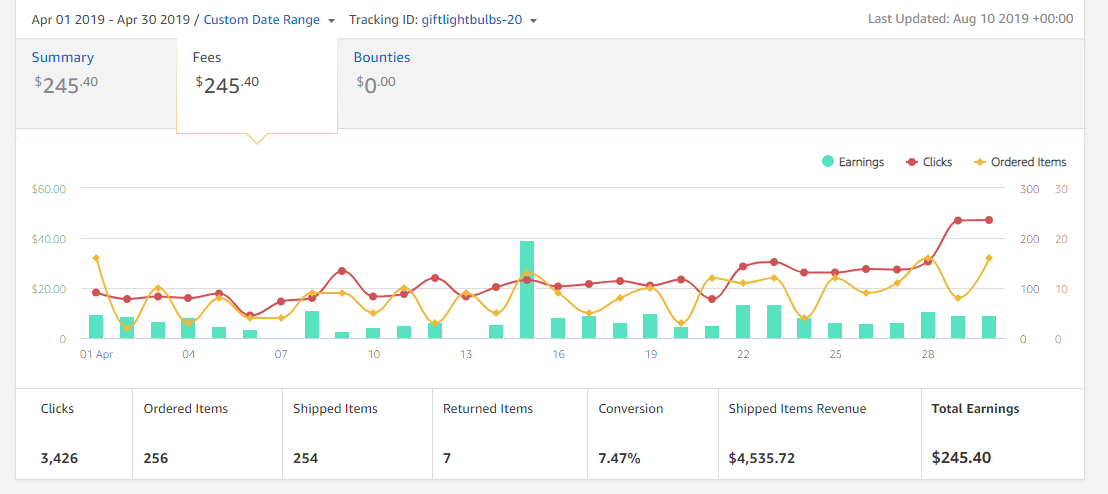Select the Ordered Items stat box showing 256
Image resolution: width=1108 pixels, height=494 pixels.
(x=207, y=433)
